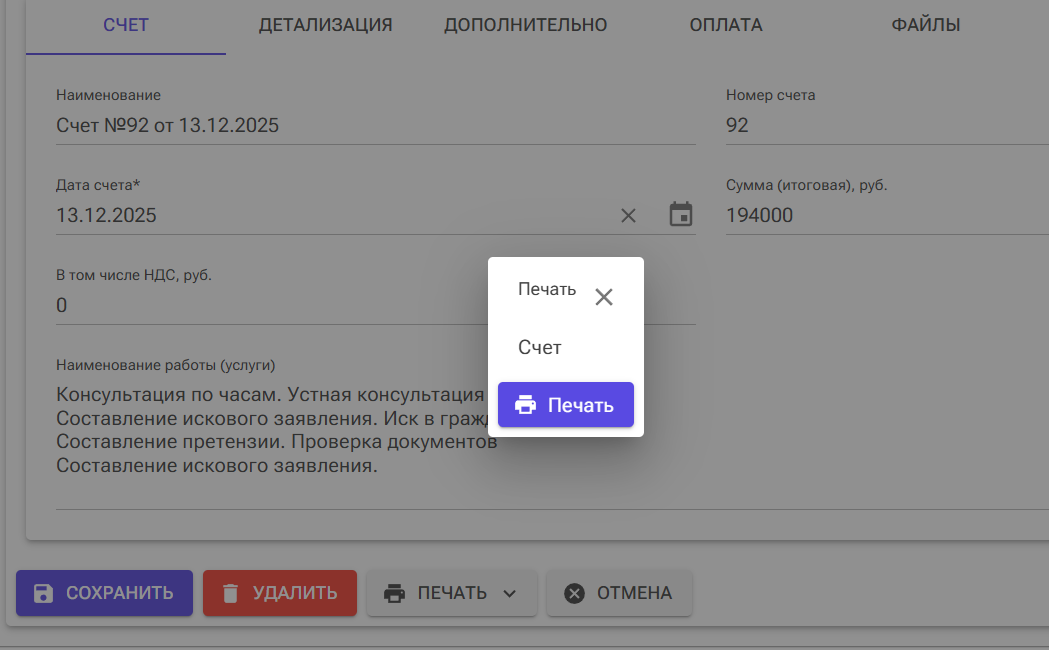The image size is (1049, 650).
Task: Delete the invoice with the Удалить button
Action: [280, 593]
